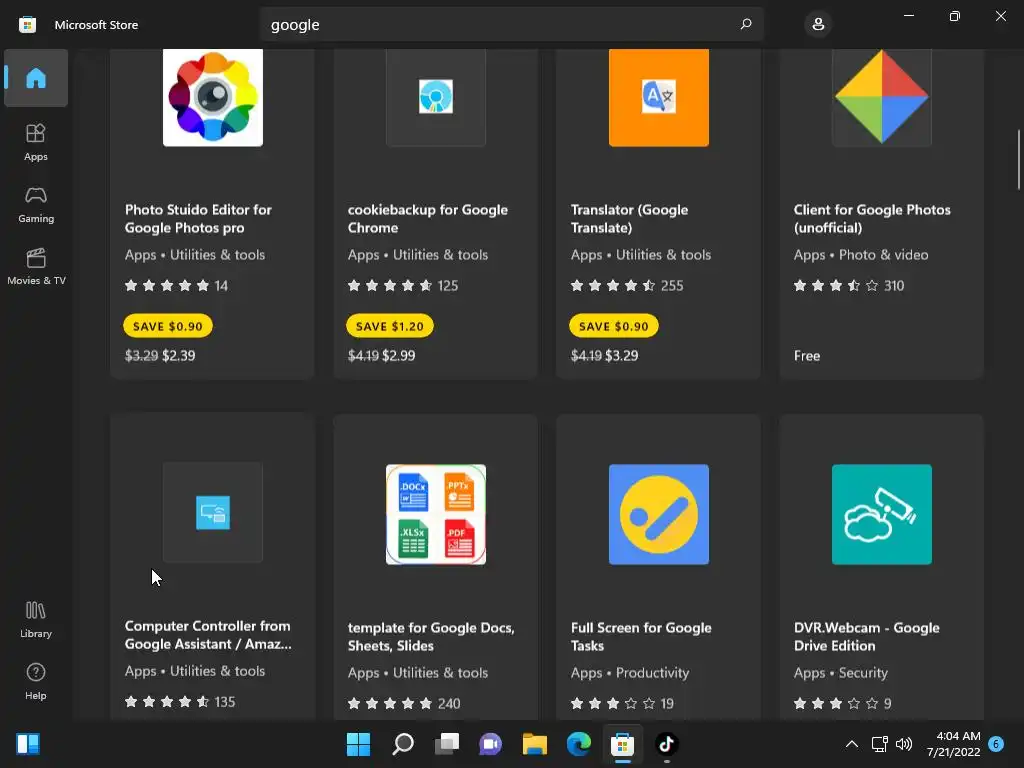Open Help in the sidebar

point(36,681)
